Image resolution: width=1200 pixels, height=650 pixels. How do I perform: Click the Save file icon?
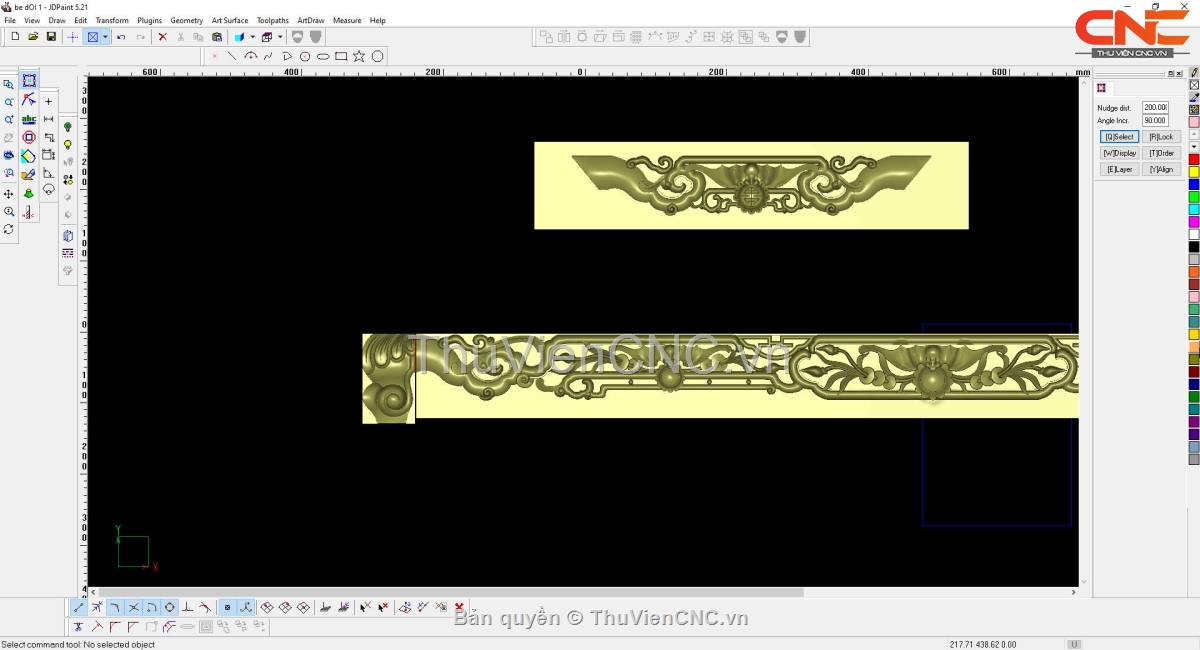(51, 37)
